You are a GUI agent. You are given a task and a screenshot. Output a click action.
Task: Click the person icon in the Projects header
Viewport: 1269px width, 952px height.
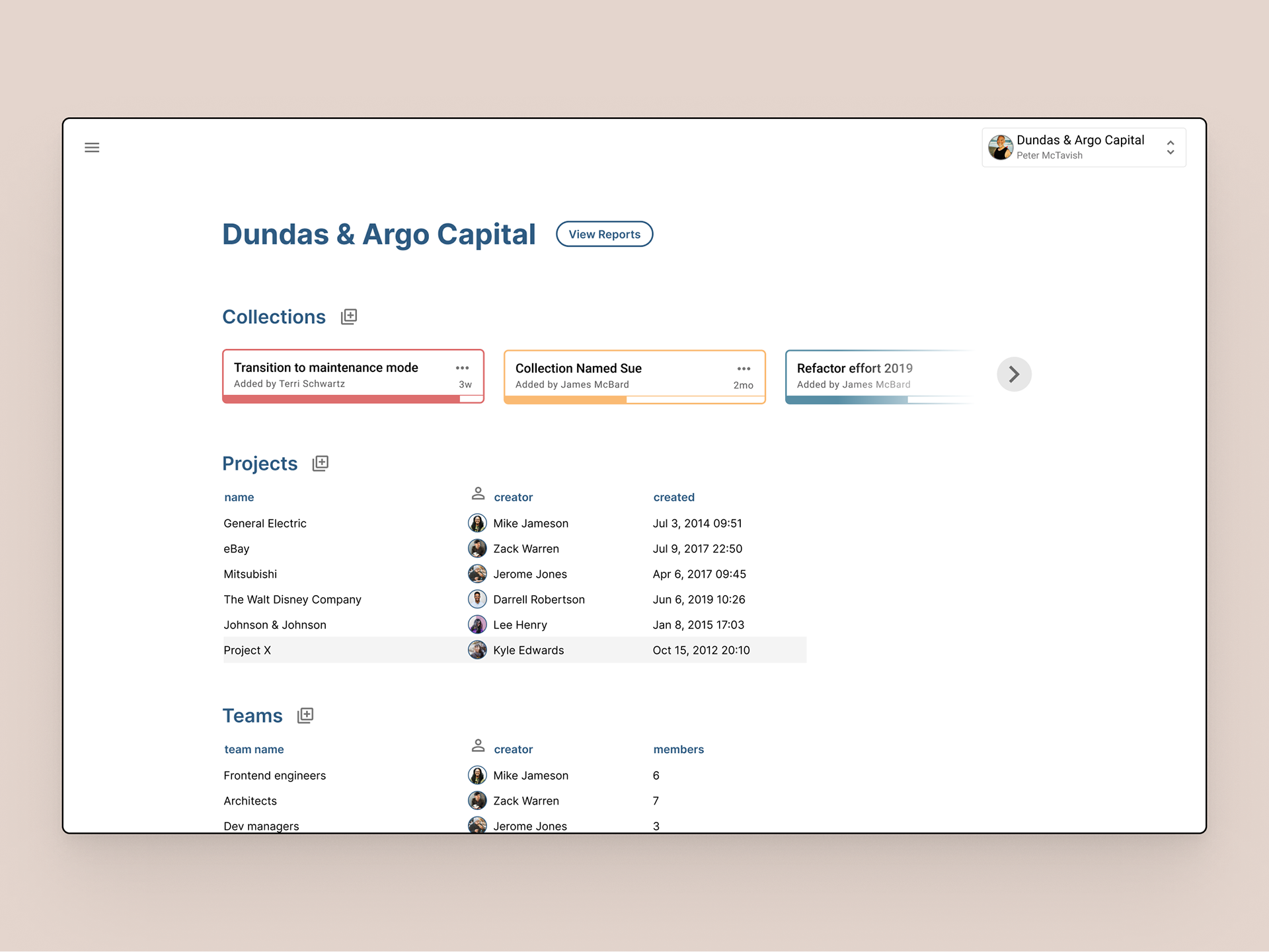[x=478, y=494]
